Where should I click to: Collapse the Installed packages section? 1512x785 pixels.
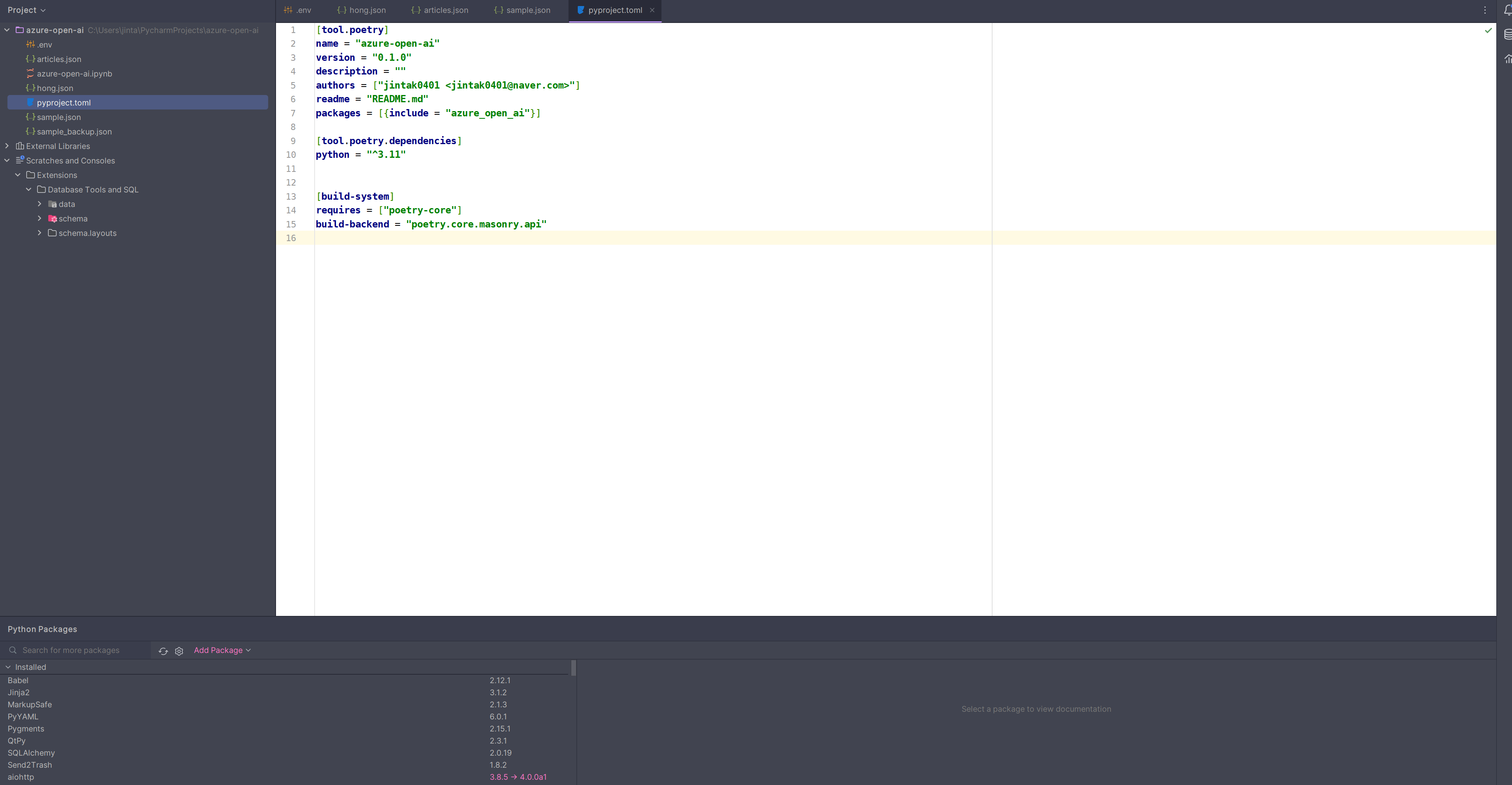coord(8,667)
